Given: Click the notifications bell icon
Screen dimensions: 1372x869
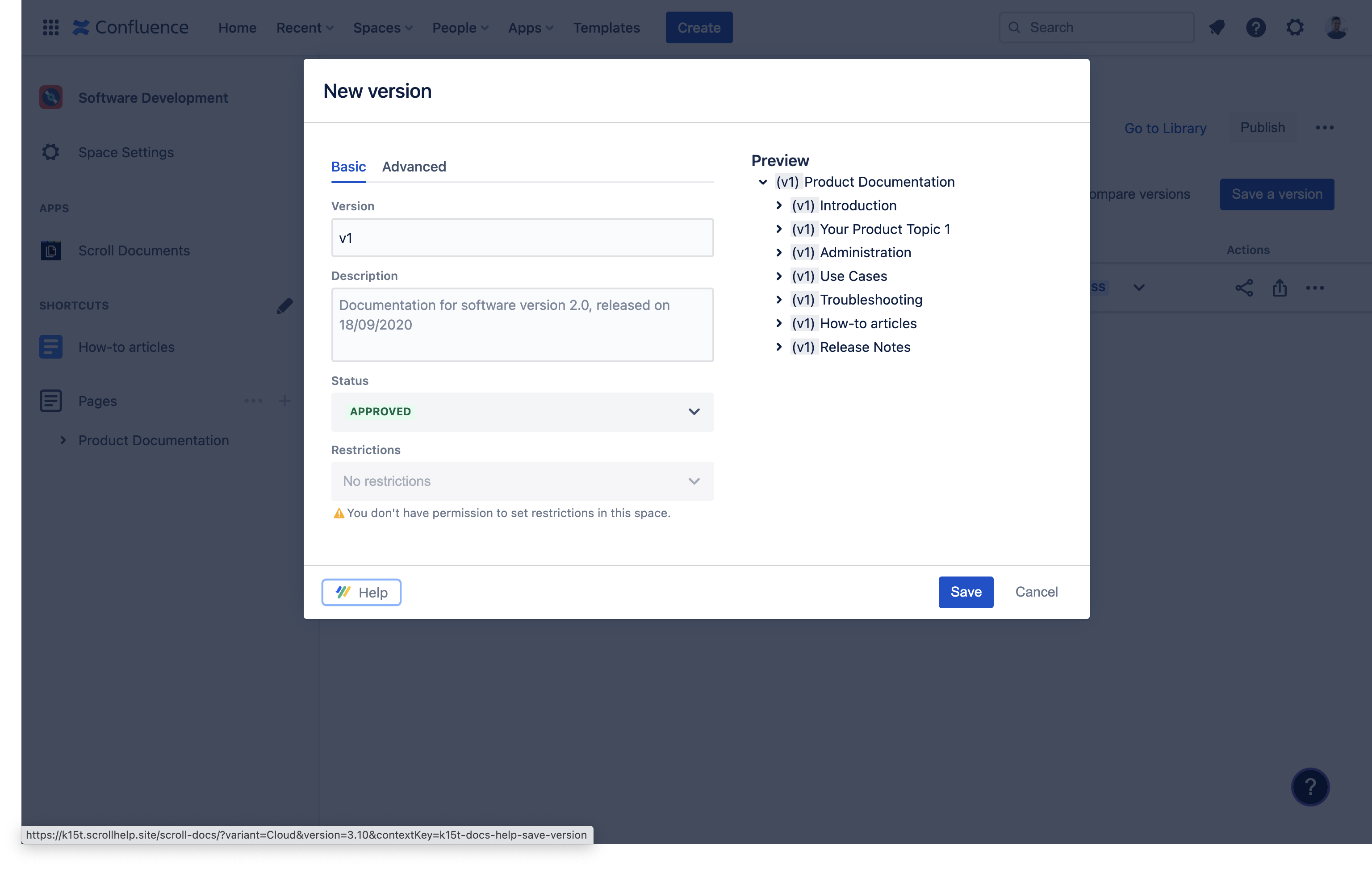Looking at the screenshot, I should pos(1217,27).
